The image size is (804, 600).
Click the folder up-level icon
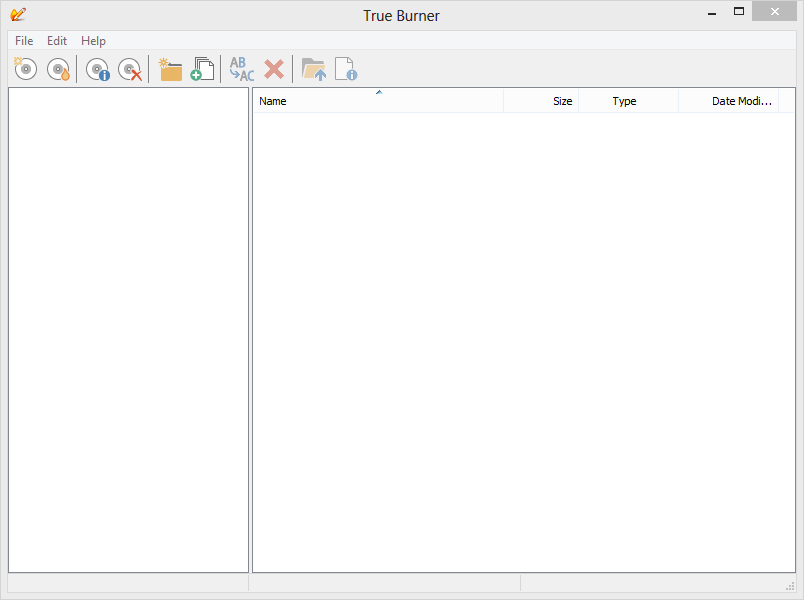coord(314,69)
